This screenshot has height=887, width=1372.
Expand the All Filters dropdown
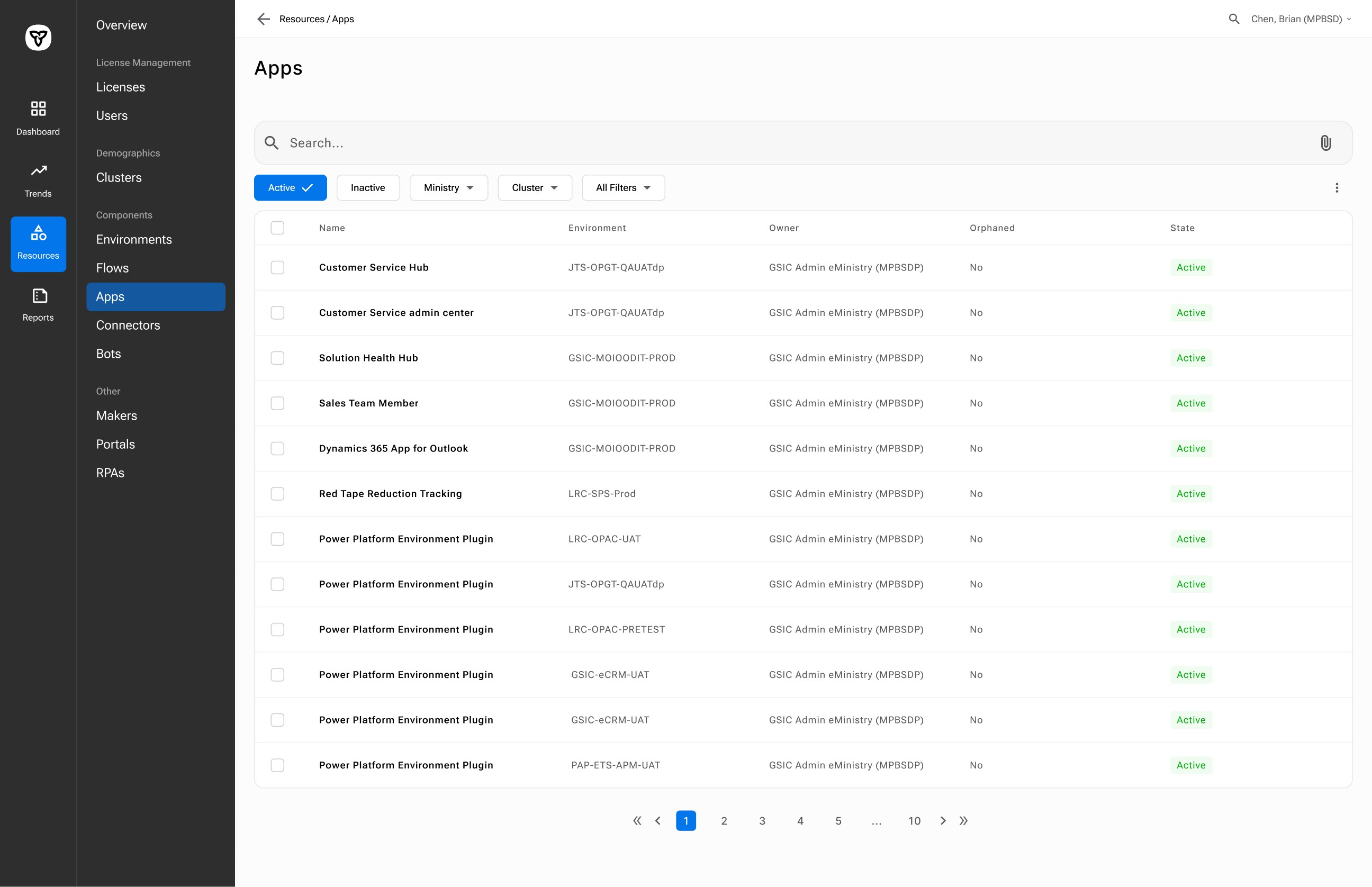pos(623,188)
